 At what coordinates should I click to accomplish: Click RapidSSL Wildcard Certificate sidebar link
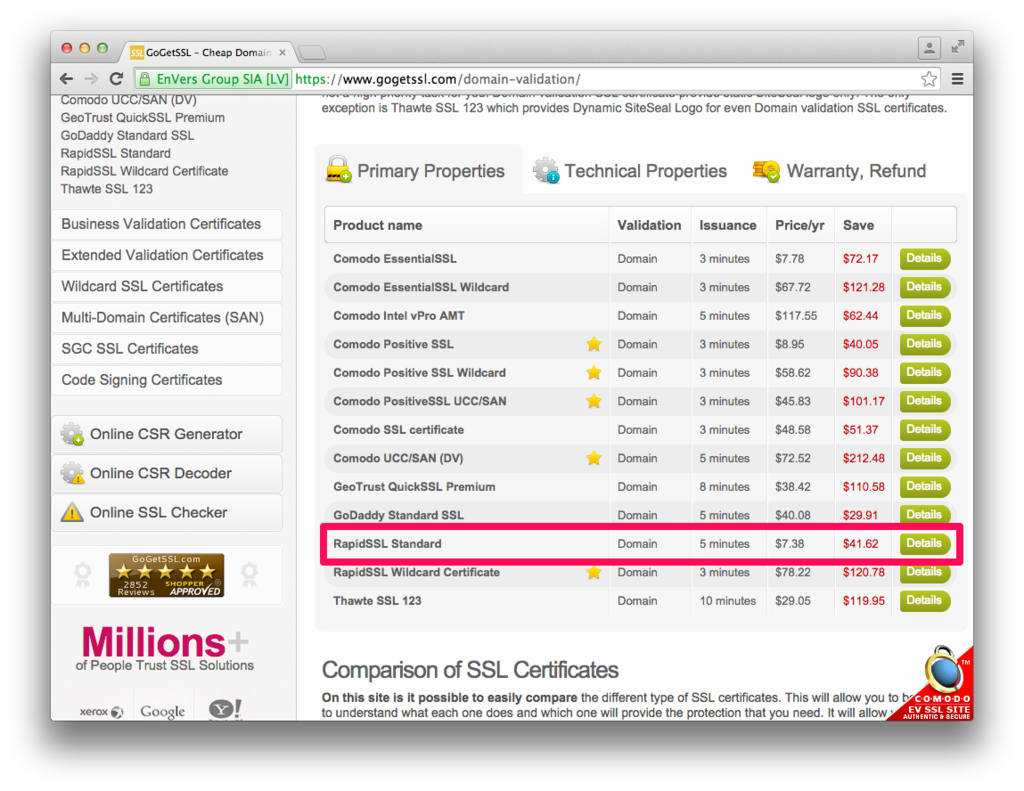(144, 171)
